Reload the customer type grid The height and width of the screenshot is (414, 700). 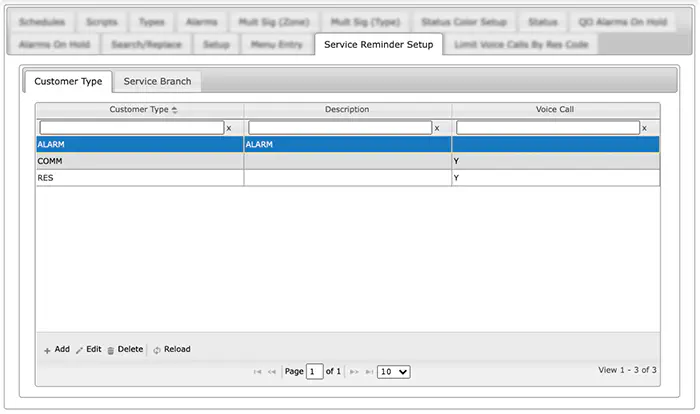172,350
